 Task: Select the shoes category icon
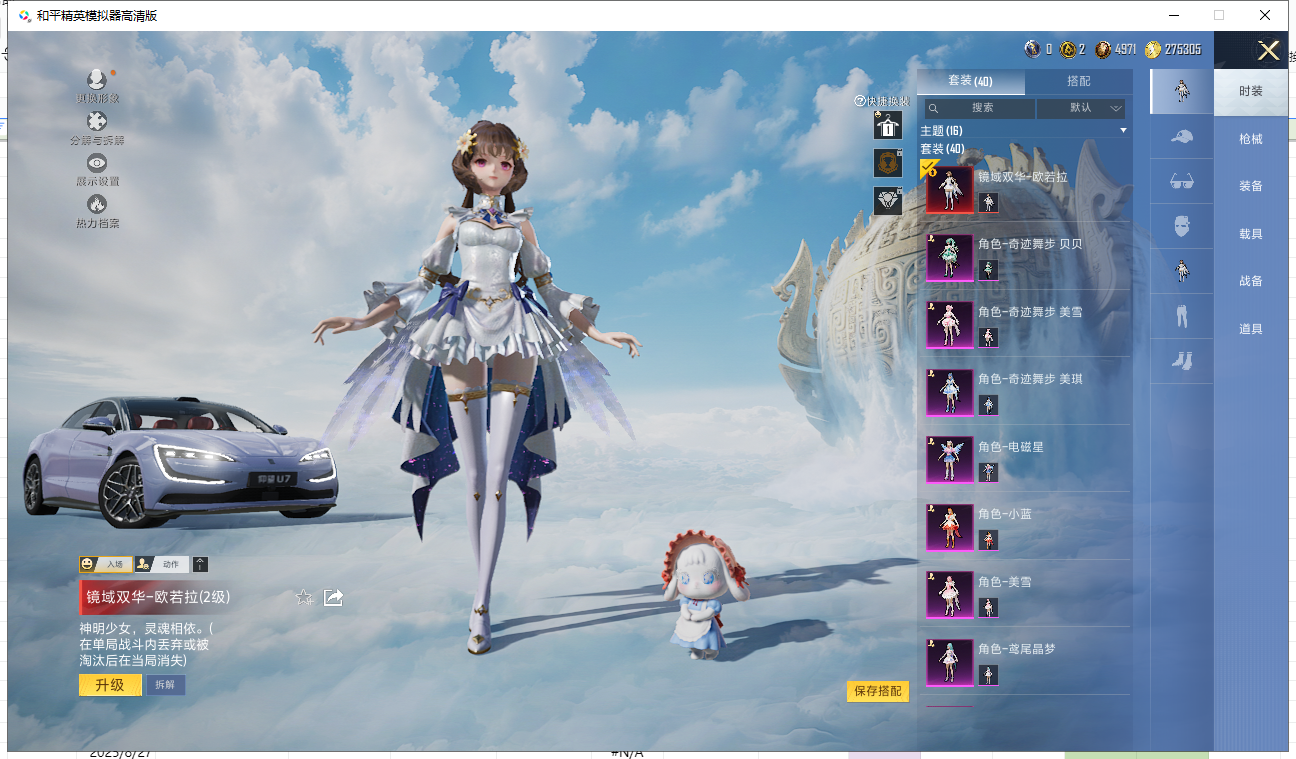point(1181,361)
